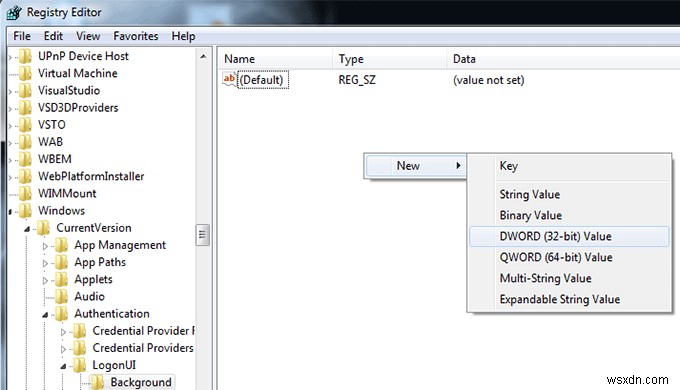Expand the App Management tree node
Image resolution: width=680 pixels, height=390 pixels.
pyautogui.click(x=45, y=246)
